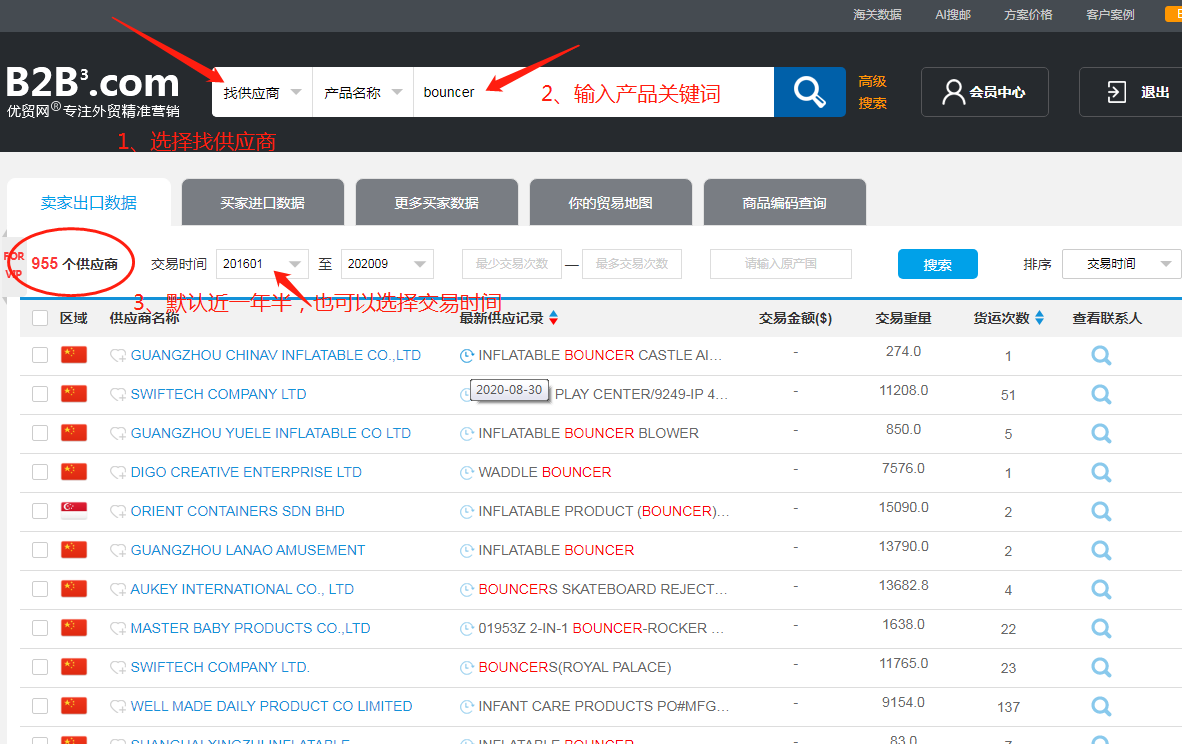The width and height of the screenshot is (1182, 744).
Task: Click the blue magnifier search button
Action: (x=810, y=92)
